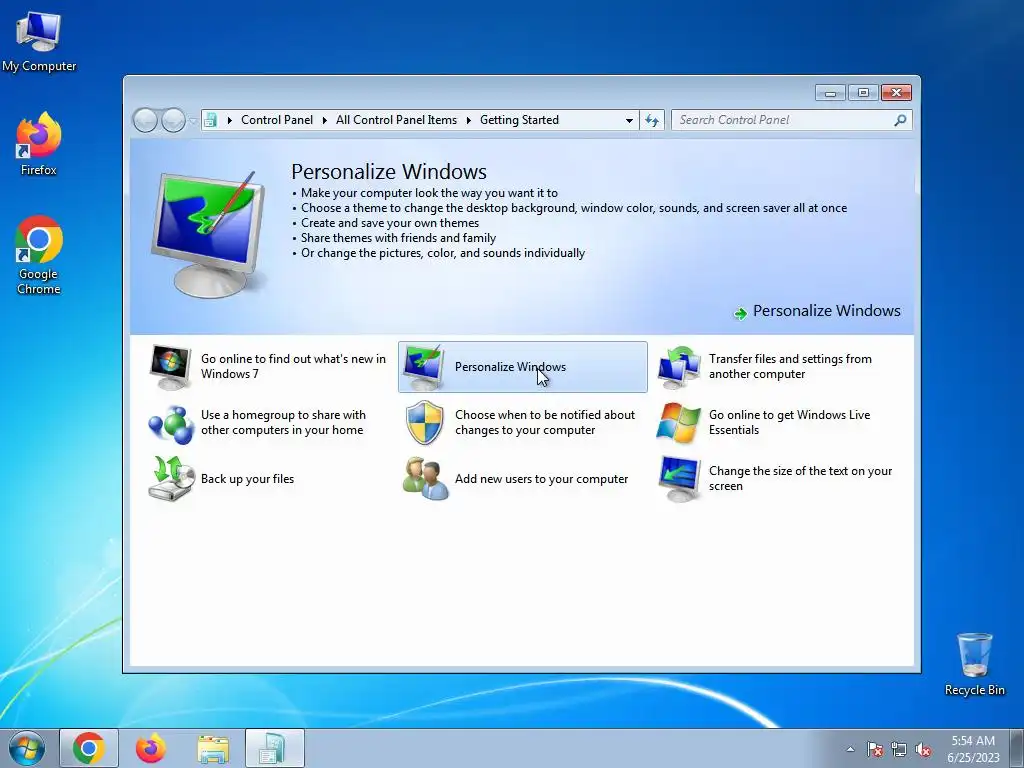Open the Personalize Windows link in banner
This screenshot has height=768, width=1024.
(826, 311)
